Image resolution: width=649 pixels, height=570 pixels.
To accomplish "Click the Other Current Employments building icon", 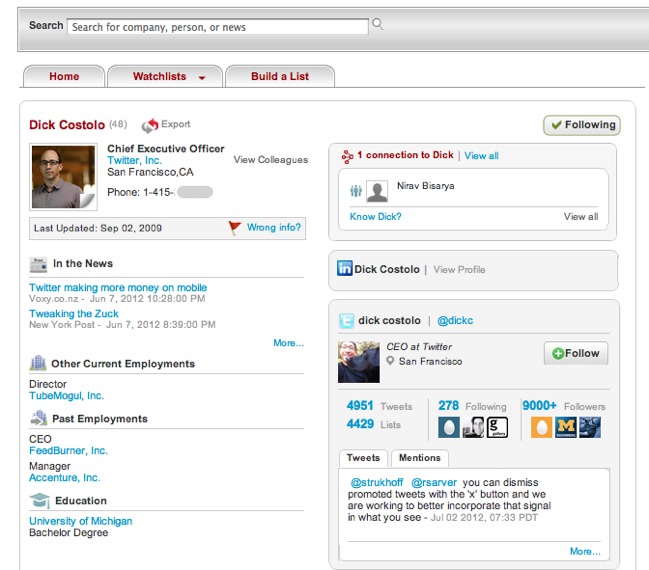I will (38, 363).
